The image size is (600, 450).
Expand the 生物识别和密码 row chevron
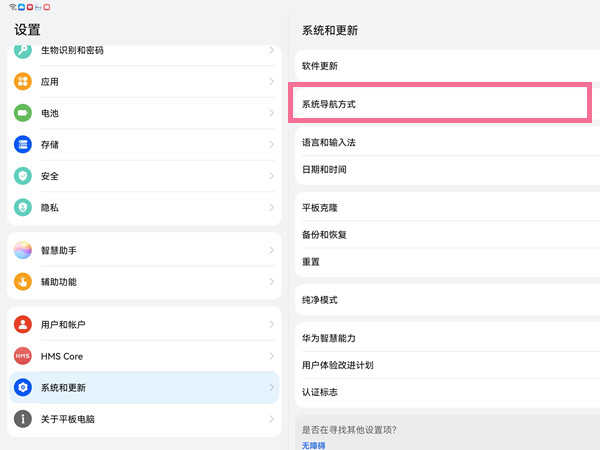(271, 50)
